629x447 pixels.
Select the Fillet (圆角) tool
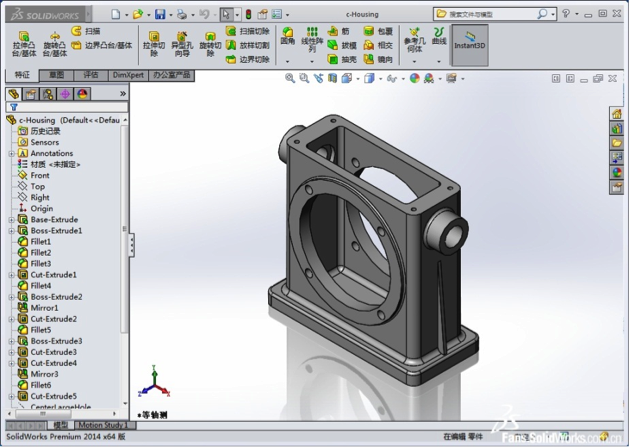point(288,38)
